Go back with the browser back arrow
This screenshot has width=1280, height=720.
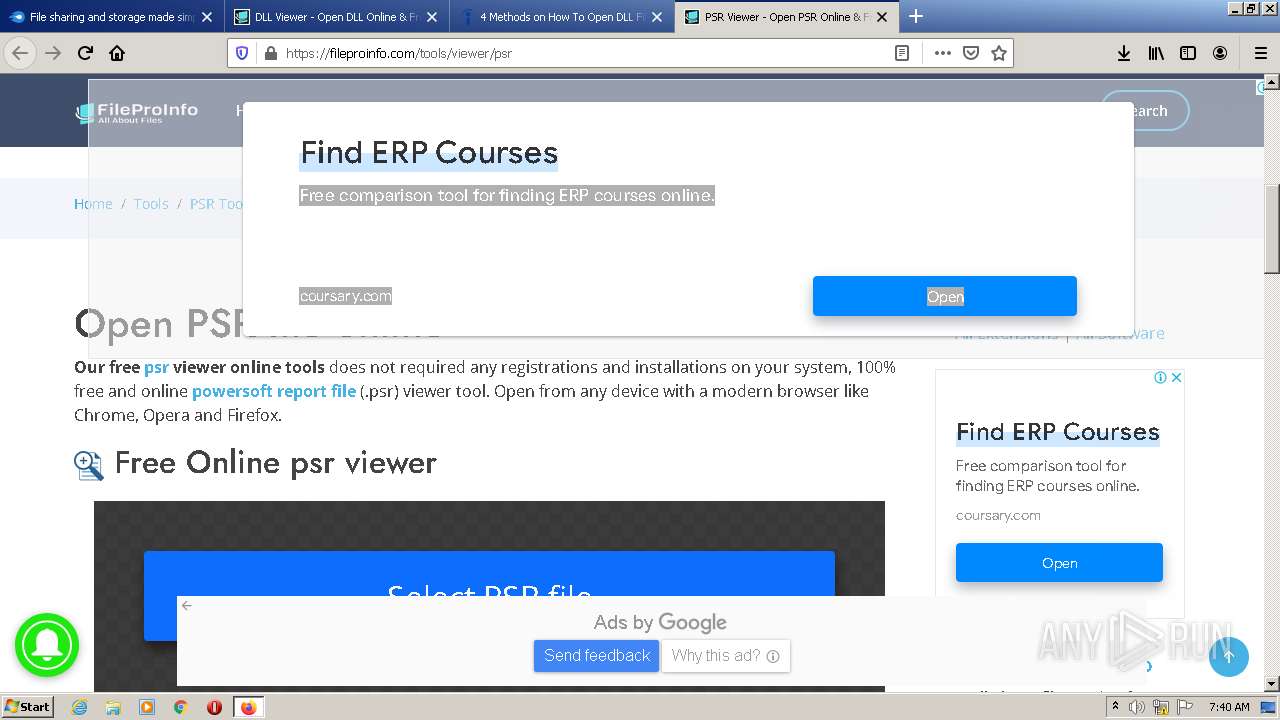[x=20, y=53]
